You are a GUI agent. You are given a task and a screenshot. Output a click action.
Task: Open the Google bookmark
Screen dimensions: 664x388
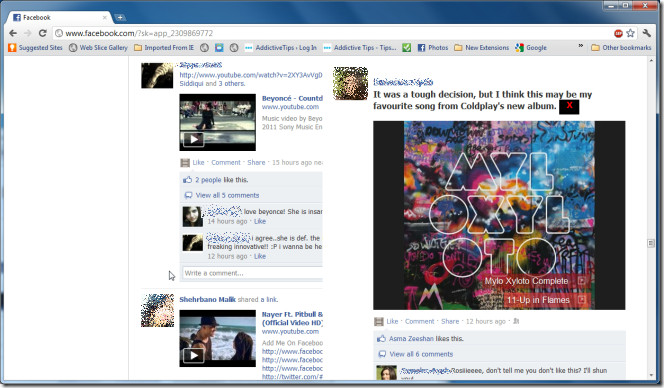pyautogui.click(x=531, y=47)
